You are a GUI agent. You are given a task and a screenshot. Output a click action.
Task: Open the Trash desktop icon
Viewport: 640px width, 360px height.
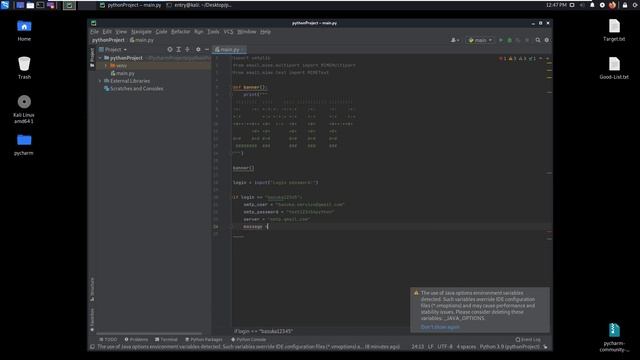click(x=24, y=68)
